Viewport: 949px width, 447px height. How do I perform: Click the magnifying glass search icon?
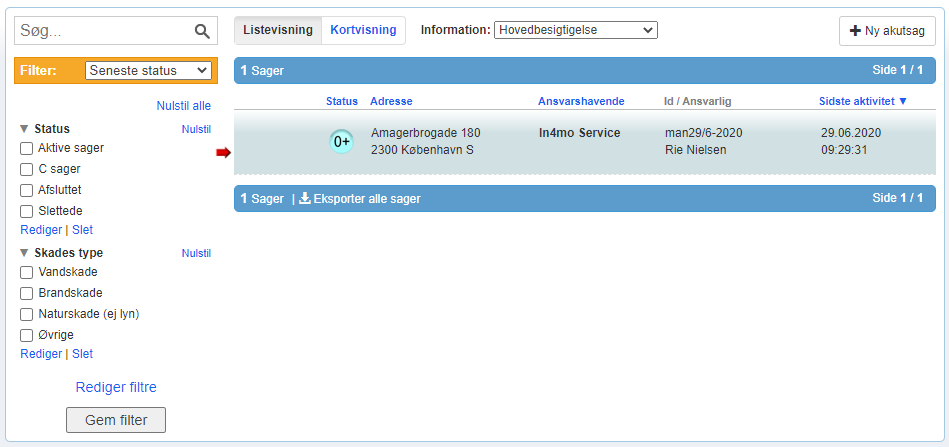(202, 32)
